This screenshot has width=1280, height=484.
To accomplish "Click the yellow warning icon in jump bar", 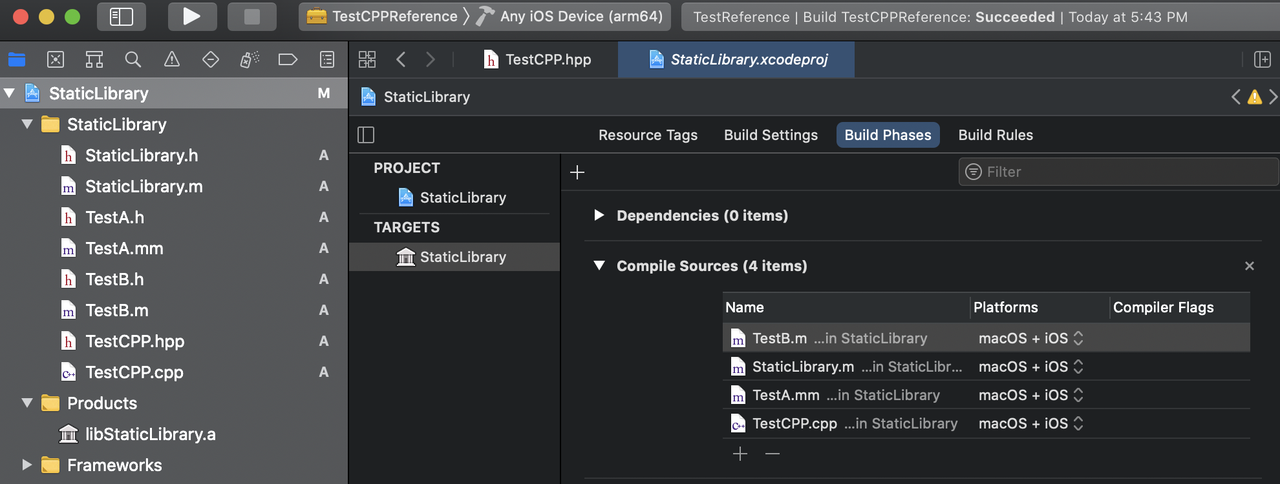I will pos(1254,97).
